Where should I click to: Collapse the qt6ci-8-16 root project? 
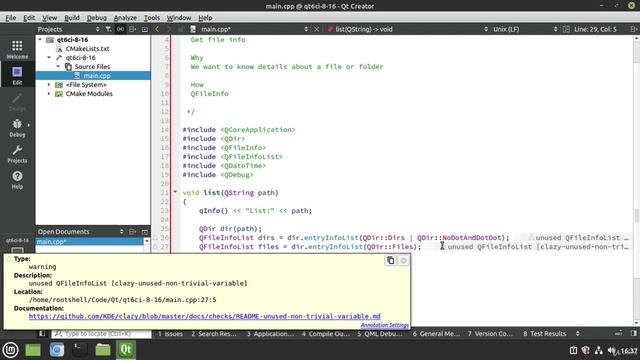pos(40,40)
